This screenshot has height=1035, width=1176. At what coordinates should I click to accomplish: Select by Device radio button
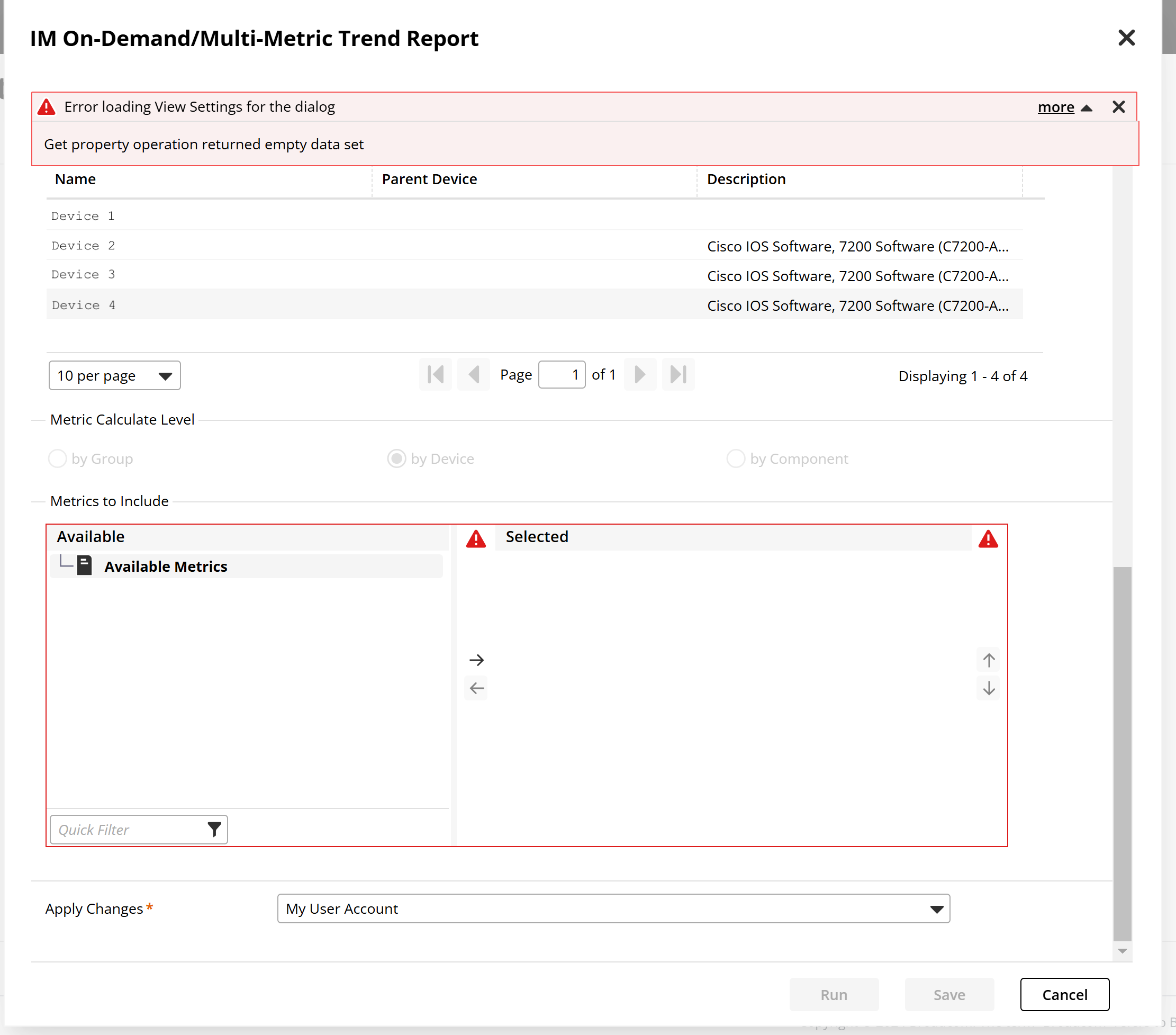pyautogui.click(x=396, y=459)
